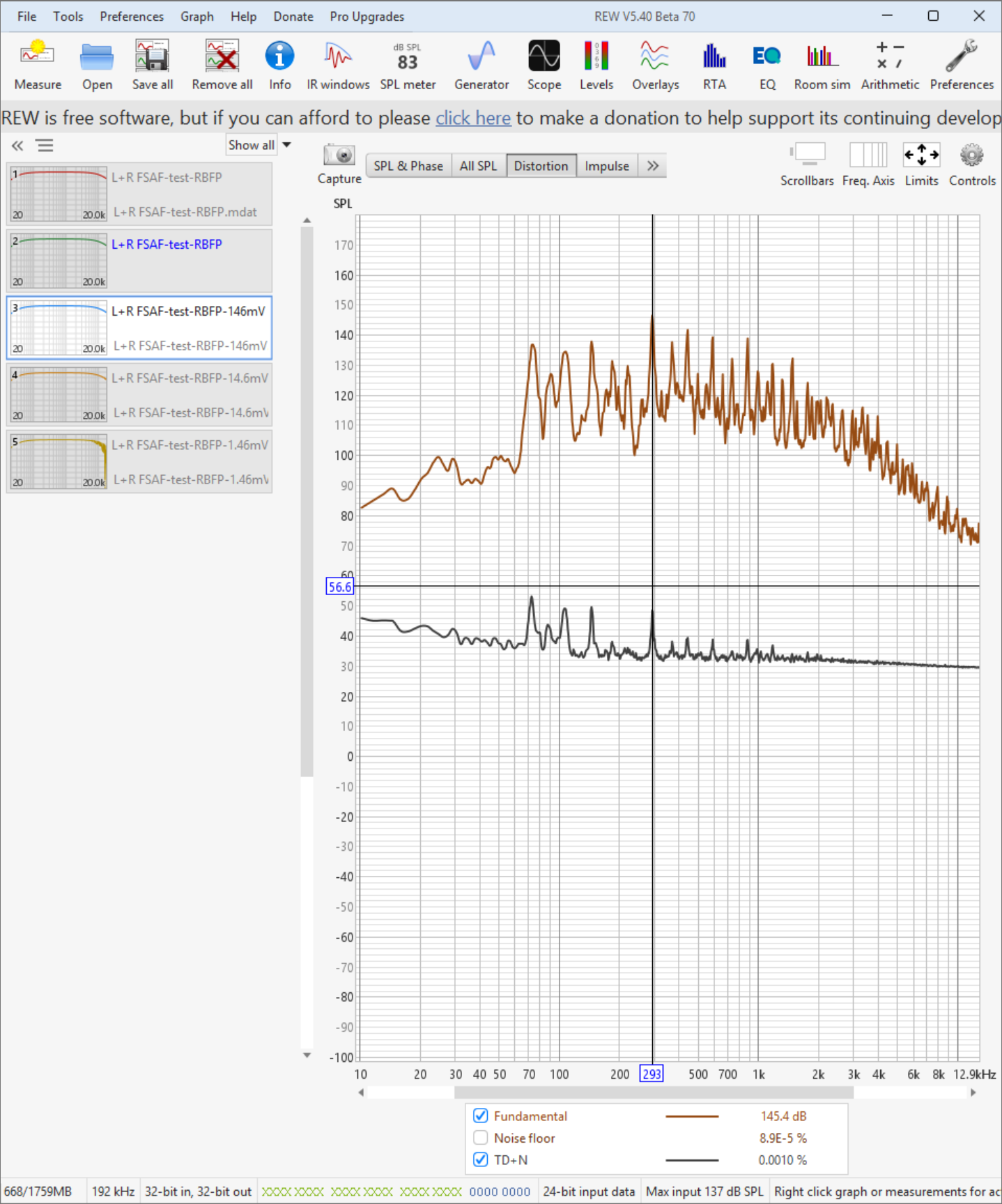Capture the graph image
Viewport: 1002px width, 1204px height.
[339, 164]
